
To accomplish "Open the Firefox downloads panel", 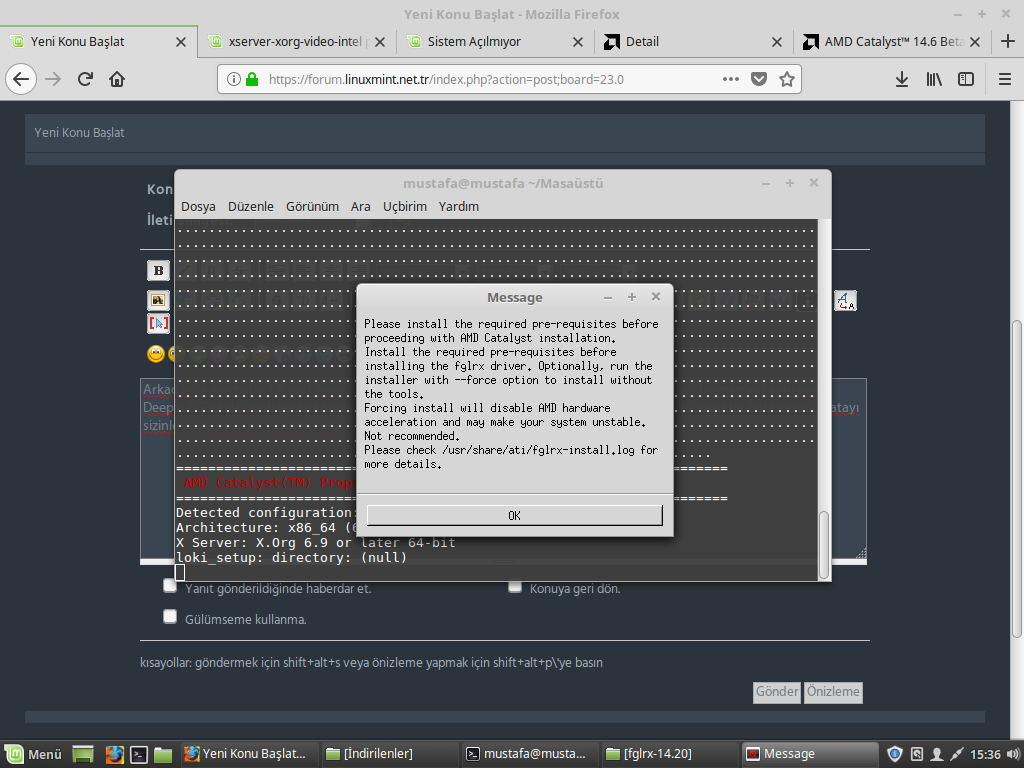I will 902,79.
